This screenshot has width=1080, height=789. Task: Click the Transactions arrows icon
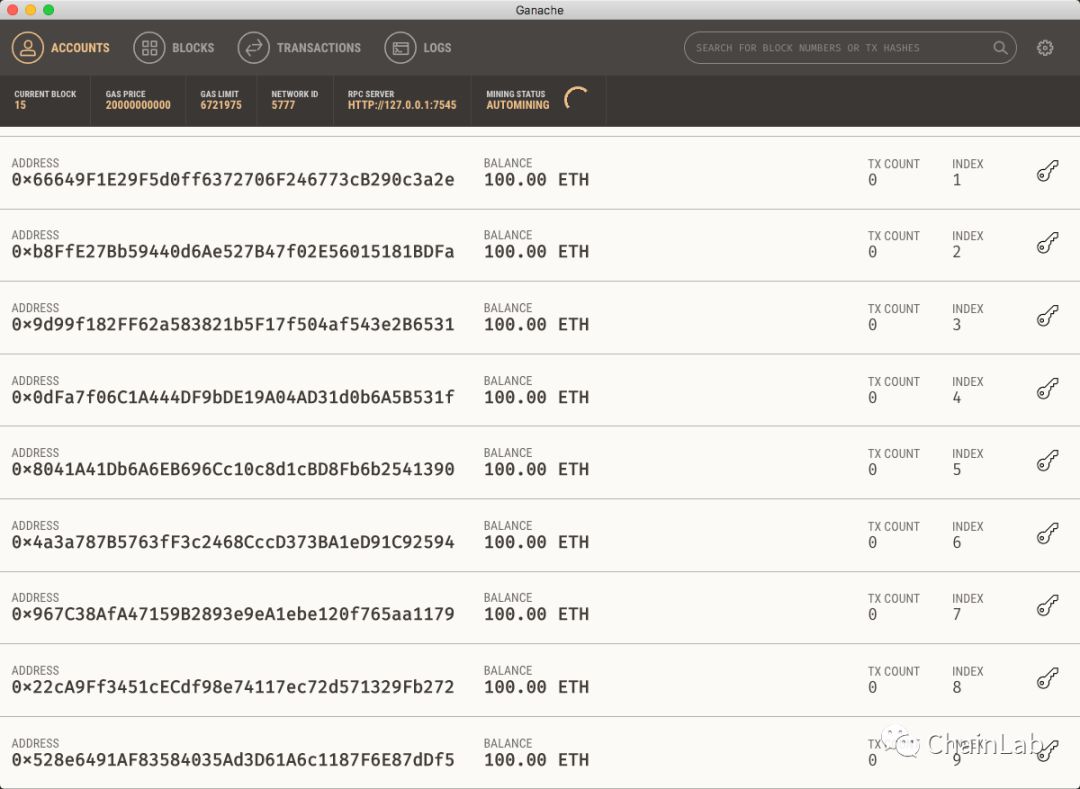[x=253, y=48]
